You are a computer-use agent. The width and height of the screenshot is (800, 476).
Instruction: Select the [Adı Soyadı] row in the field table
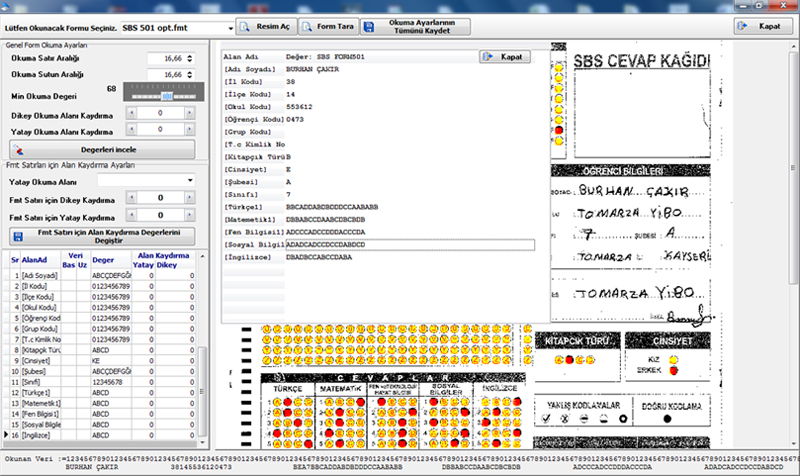(x=99, y=275)
